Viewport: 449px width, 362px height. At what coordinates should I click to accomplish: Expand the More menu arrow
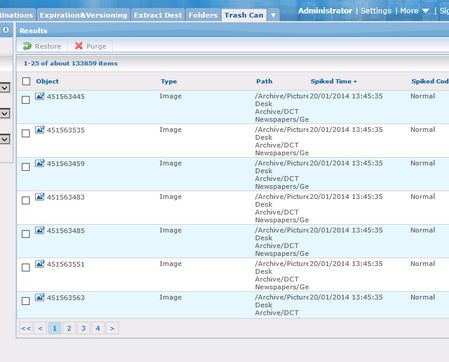[425, 11]
